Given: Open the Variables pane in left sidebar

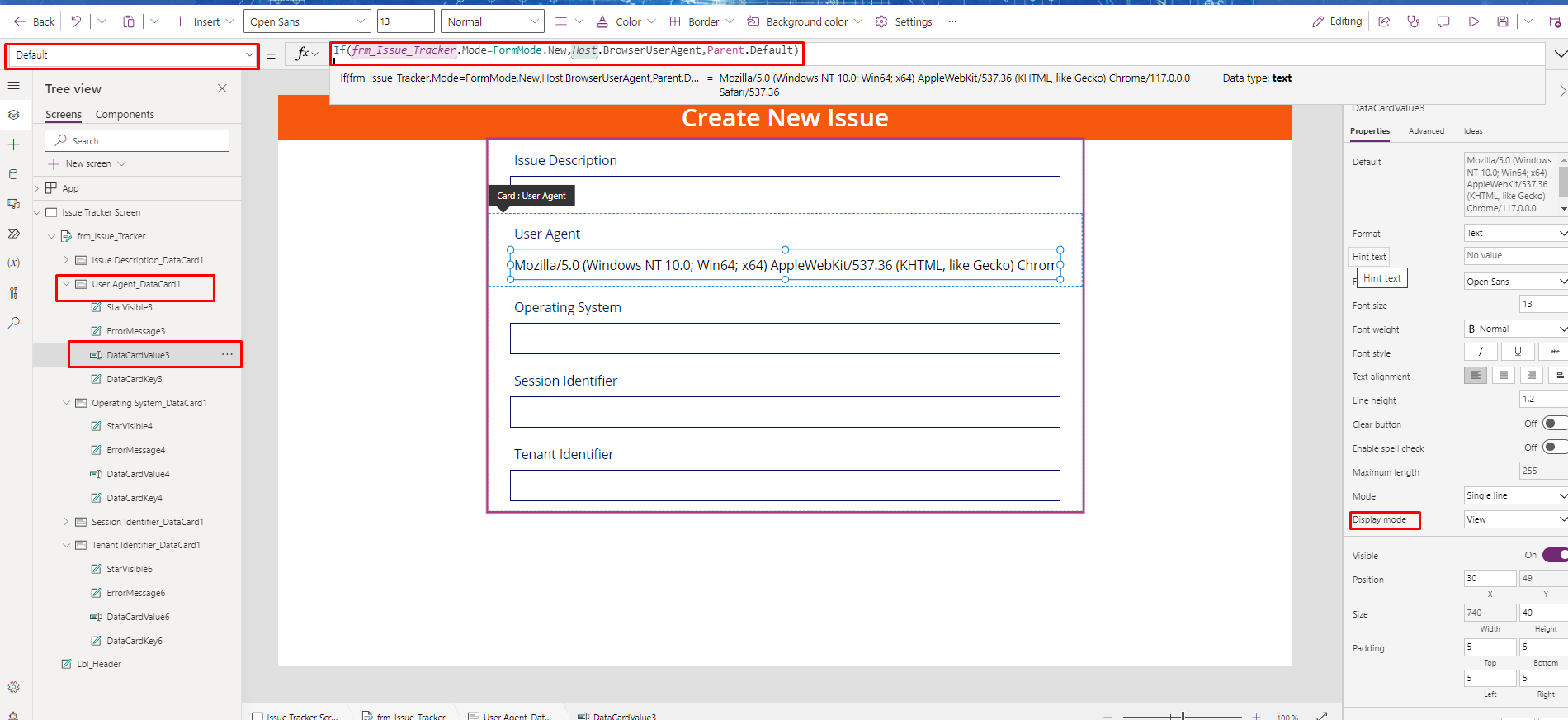Looking at the screenshot, I should click(13, 263).
